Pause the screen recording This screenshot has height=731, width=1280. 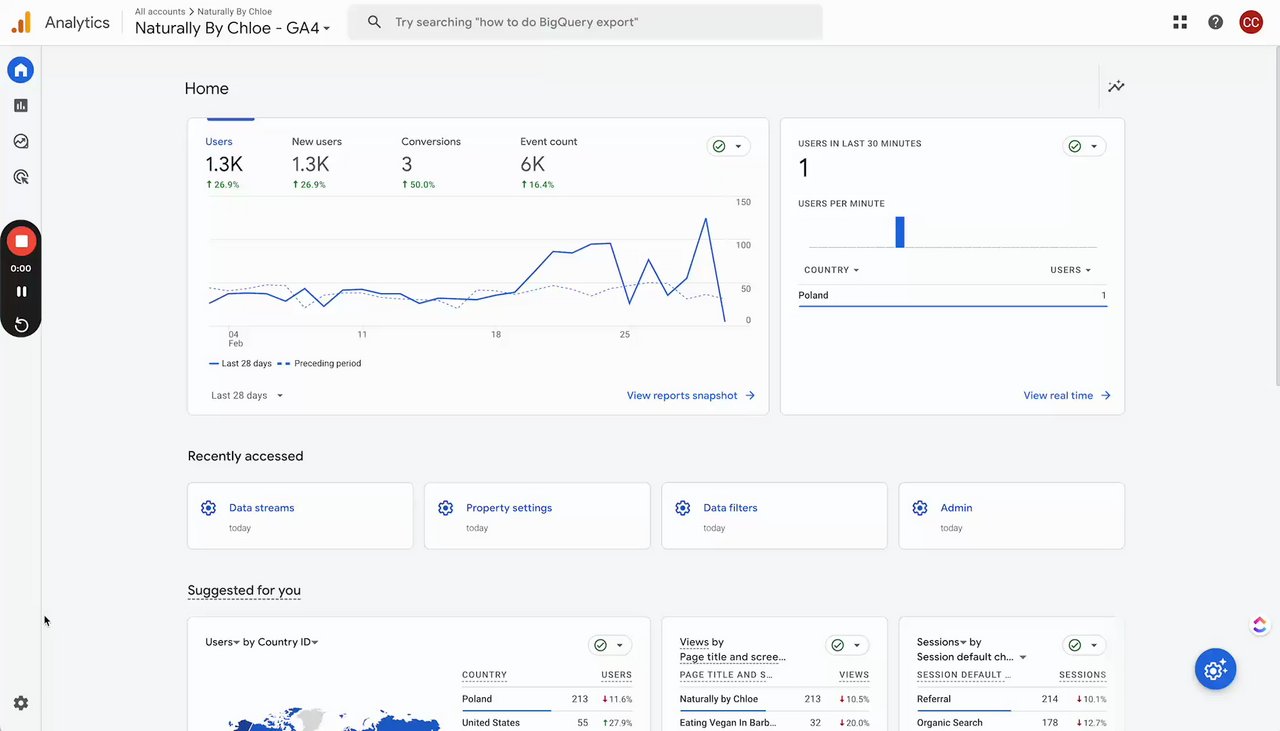coord(21,292)
